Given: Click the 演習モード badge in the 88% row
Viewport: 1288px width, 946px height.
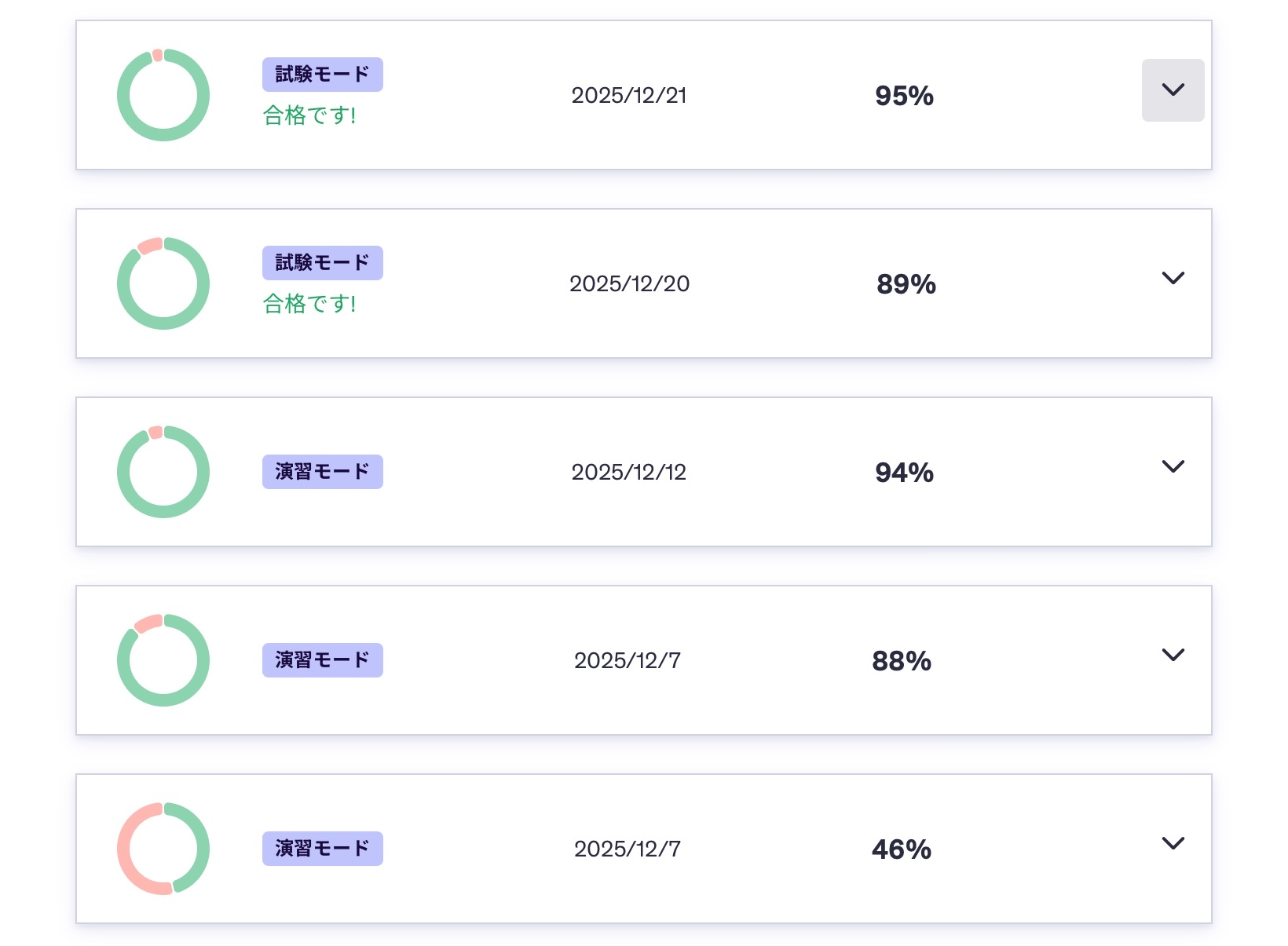Looking at the screenshot, I should [322, 660].
